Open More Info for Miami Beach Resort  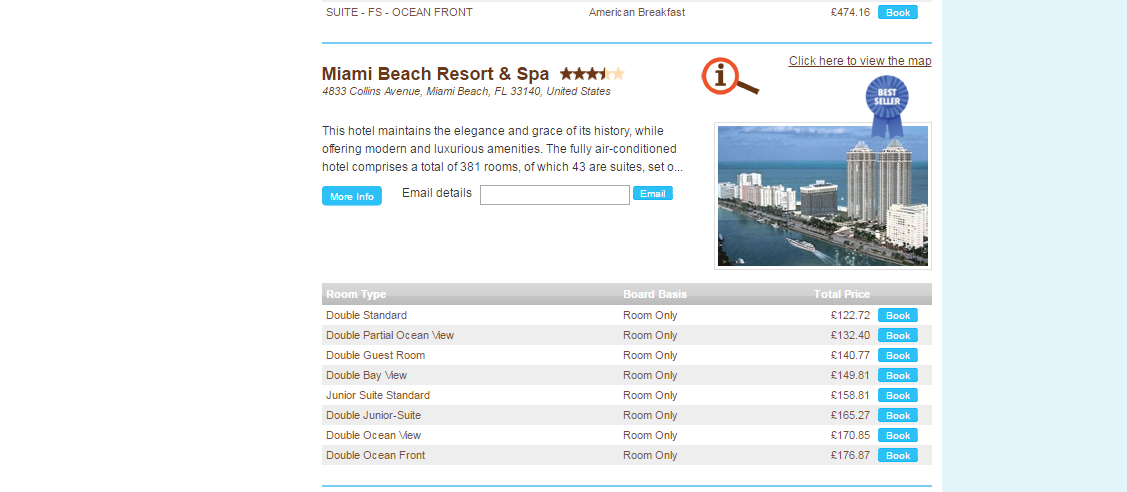[x=351, y=196]
